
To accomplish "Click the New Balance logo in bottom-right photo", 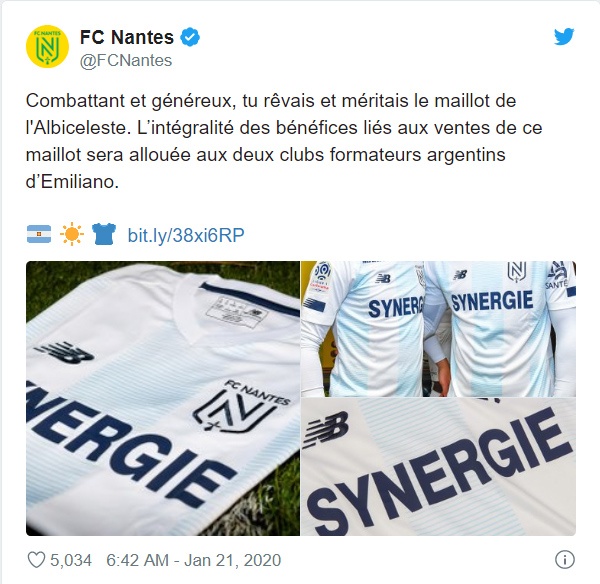I will (326, 430).
